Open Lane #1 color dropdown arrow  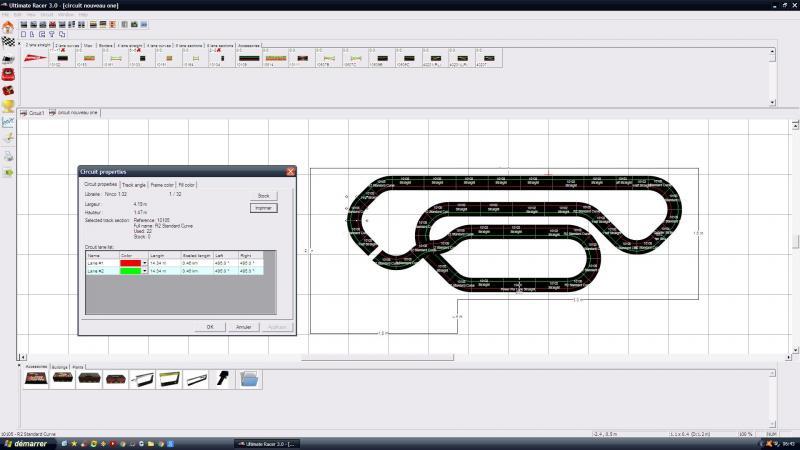[145, 263]
